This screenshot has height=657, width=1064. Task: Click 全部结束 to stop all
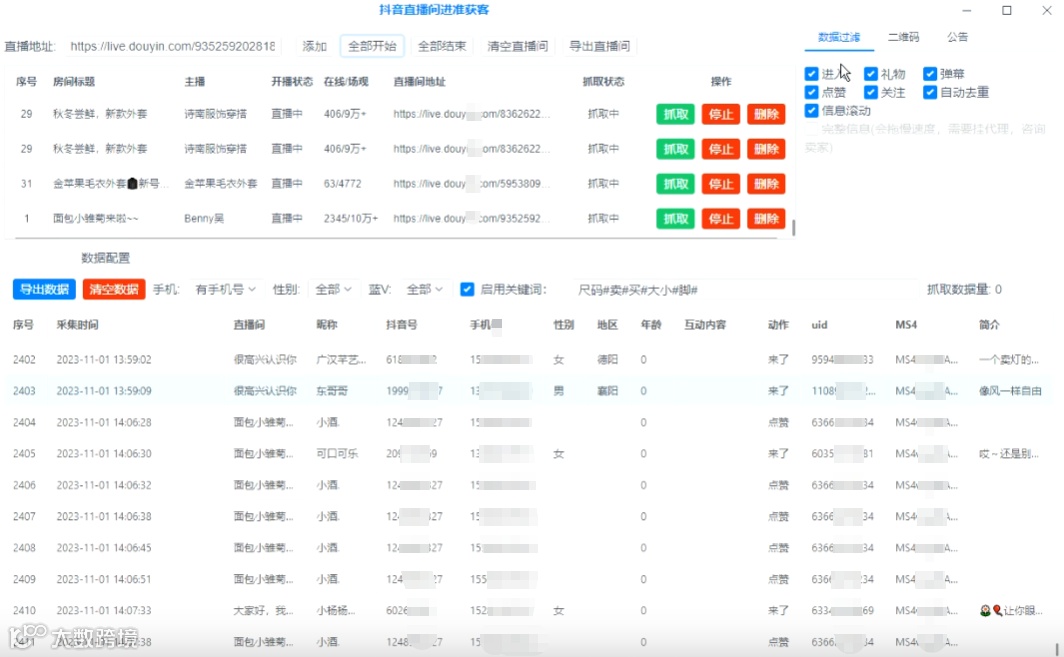pos(442,46)
